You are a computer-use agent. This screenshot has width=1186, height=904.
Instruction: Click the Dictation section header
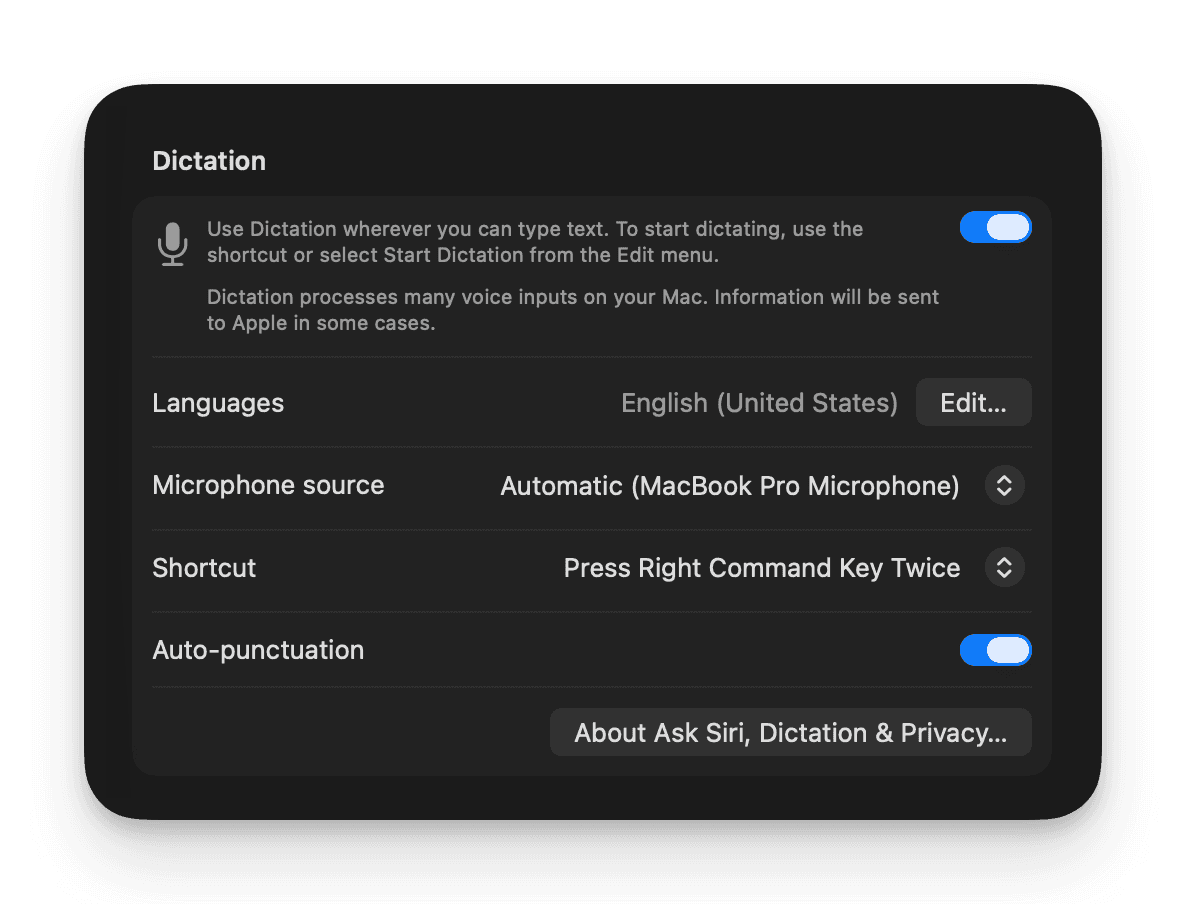tap(208, 160)
